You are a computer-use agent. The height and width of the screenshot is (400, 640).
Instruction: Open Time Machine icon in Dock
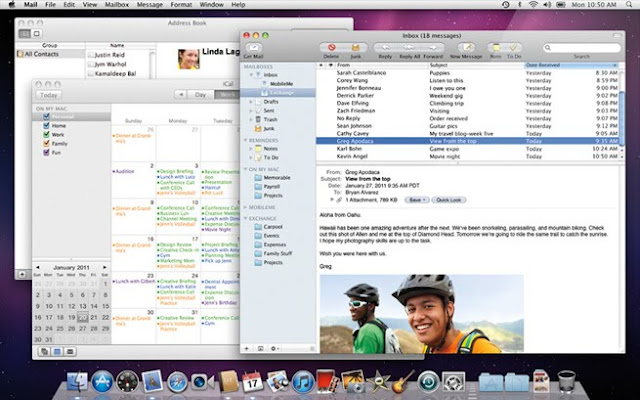tap(429, 382)
